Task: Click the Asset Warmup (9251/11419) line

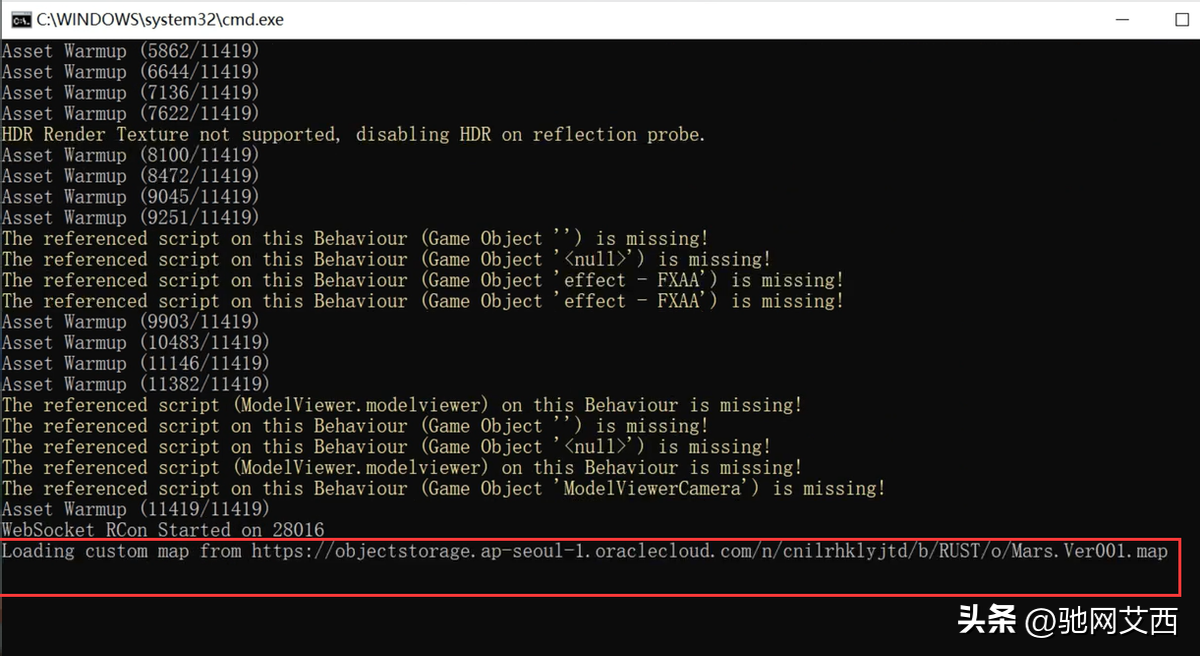Action: 130,217
